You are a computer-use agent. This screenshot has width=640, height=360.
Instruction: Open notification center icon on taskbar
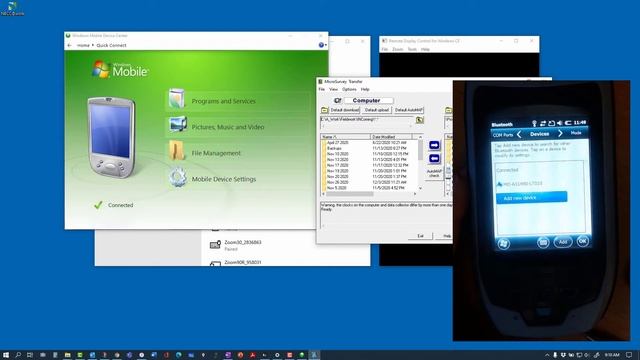tap(629, 355)
